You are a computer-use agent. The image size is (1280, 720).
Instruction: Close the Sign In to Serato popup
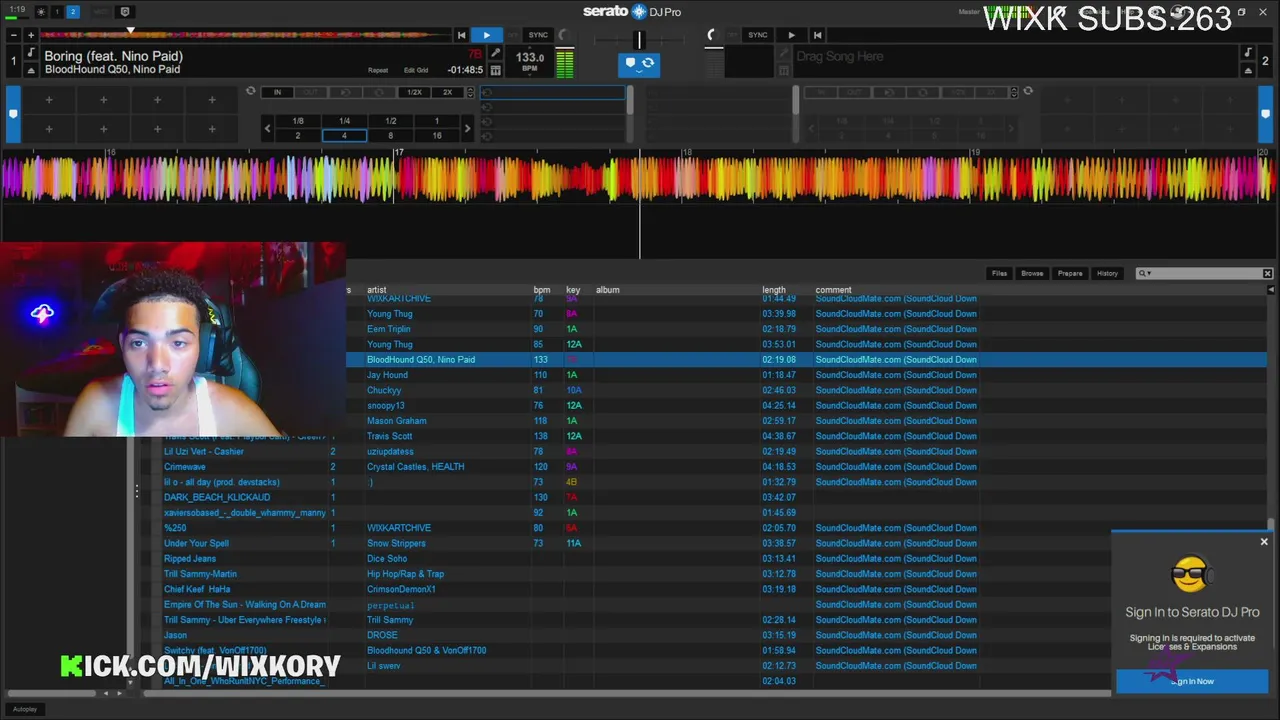[x=1264, y=542]
